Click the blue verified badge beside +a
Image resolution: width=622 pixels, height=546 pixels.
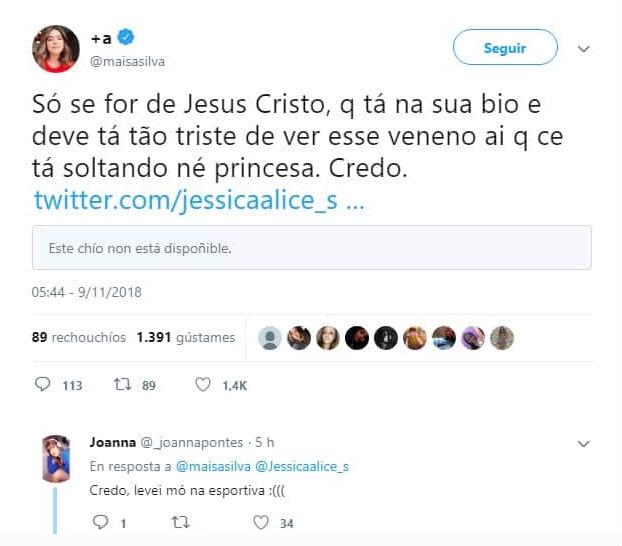(126, 39)
